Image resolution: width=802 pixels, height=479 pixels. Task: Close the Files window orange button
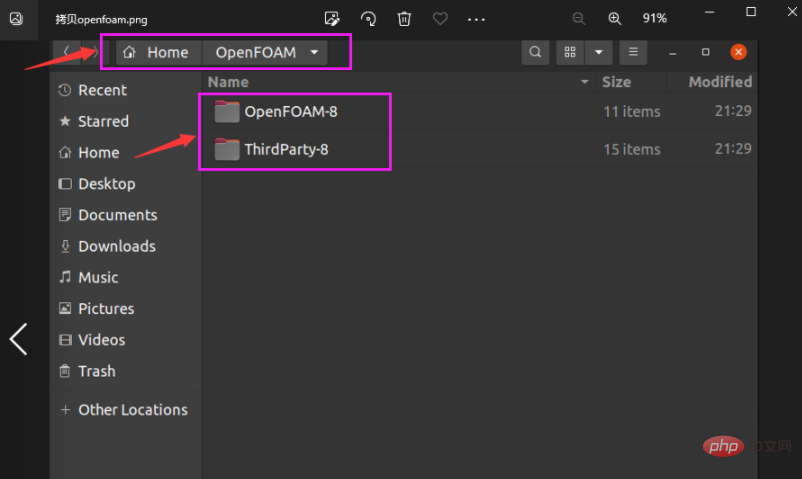738,52
